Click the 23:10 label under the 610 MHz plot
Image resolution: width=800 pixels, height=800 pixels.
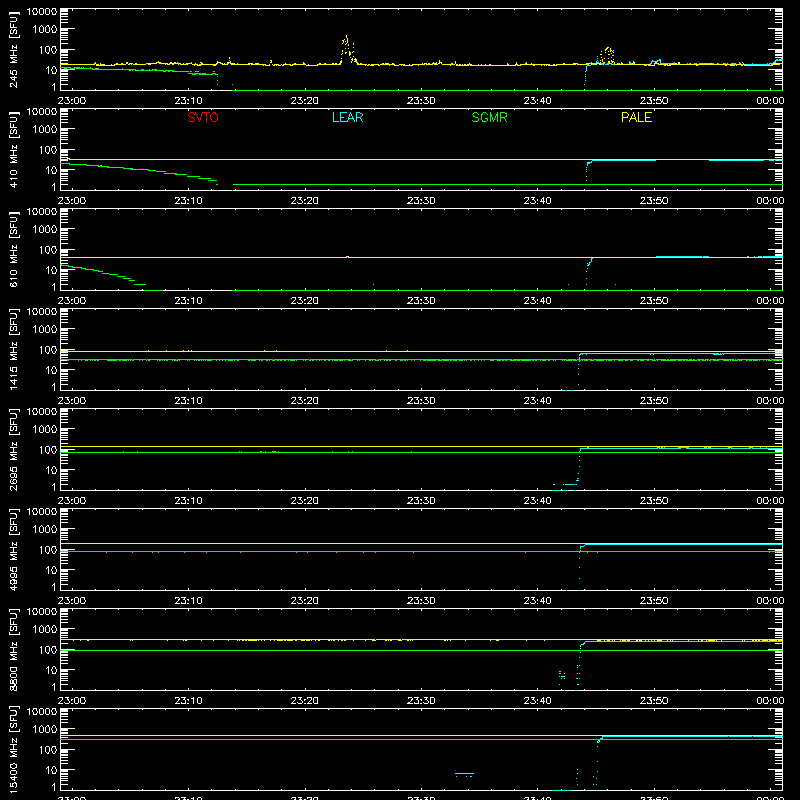(x=188, y=301)
